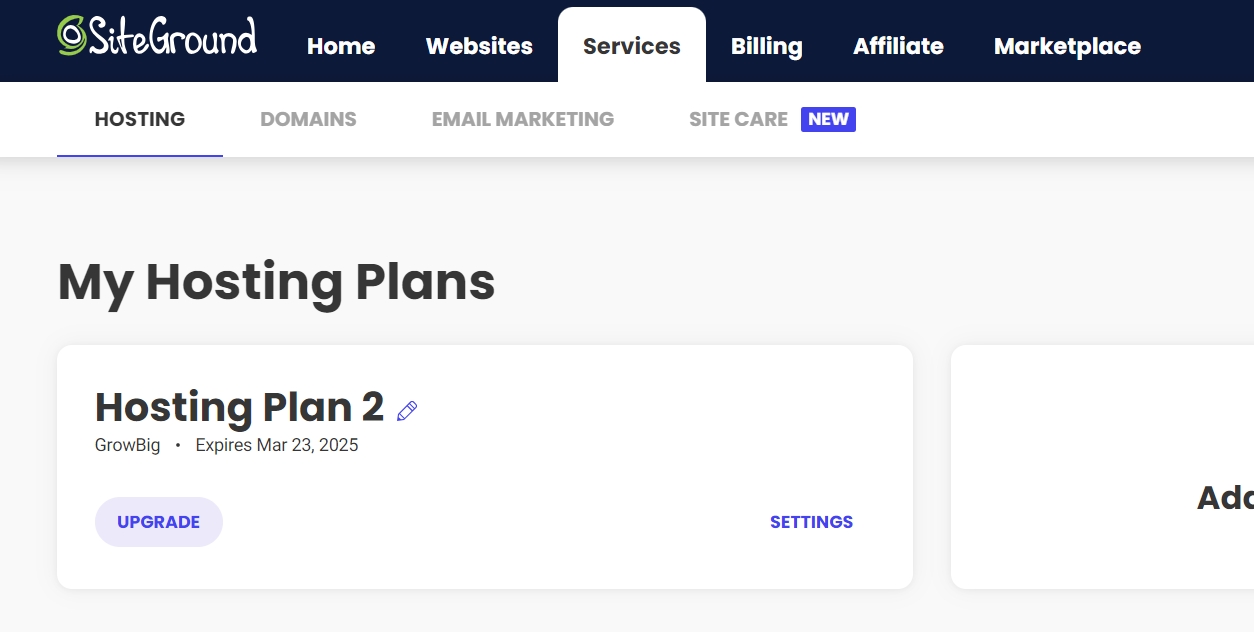Switch to the Hosting tab
1254x632 pixels.
click(140, 119)
